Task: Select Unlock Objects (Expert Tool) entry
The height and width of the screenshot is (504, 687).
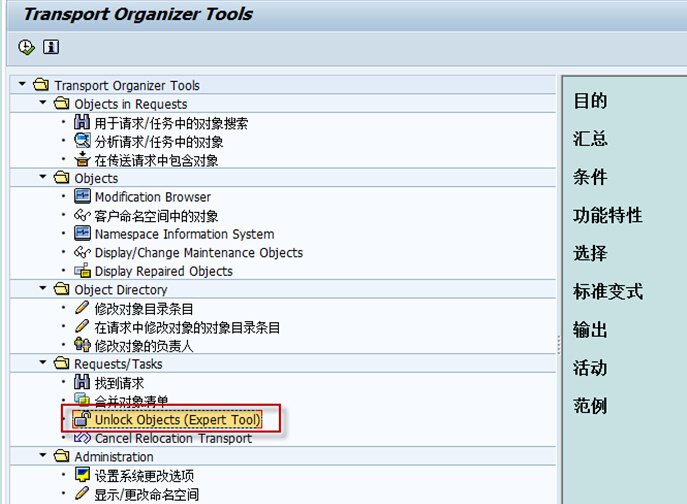Action: (177, 419)
